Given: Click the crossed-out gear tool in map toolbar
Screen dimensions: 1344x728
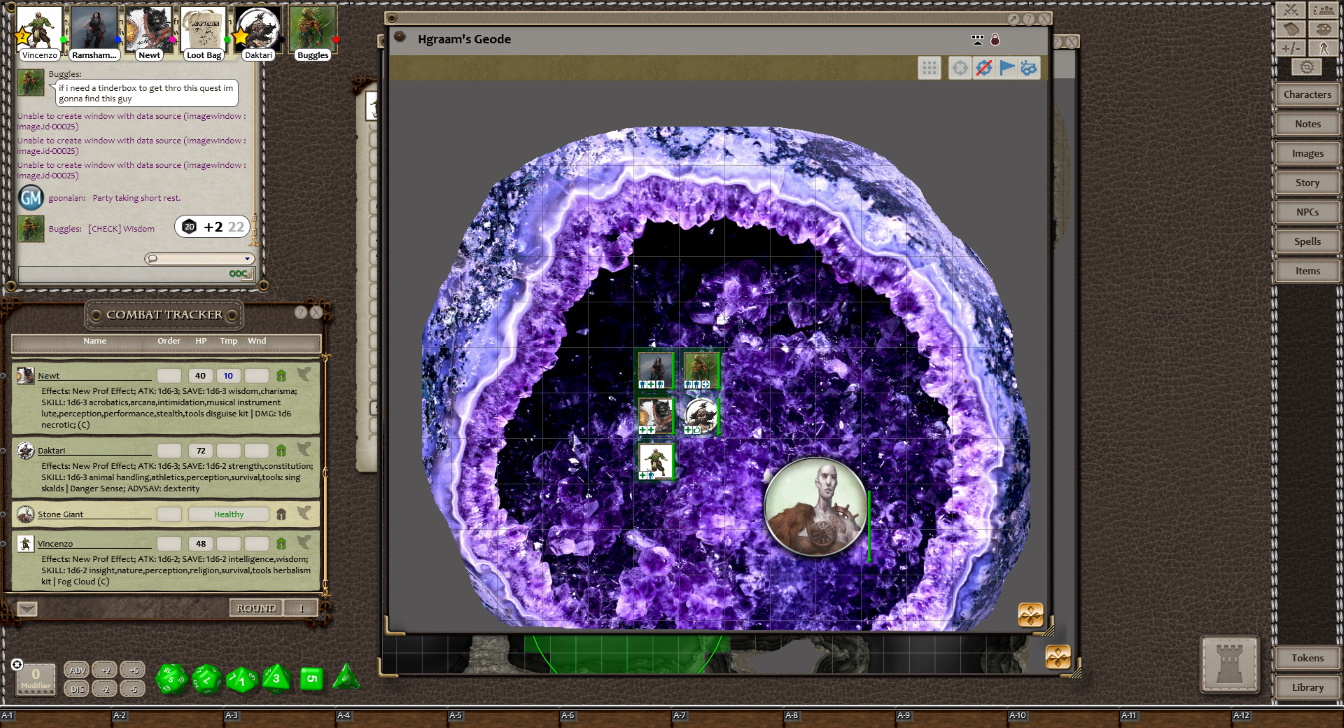Looking at the screenshot, I should point(984,68).
